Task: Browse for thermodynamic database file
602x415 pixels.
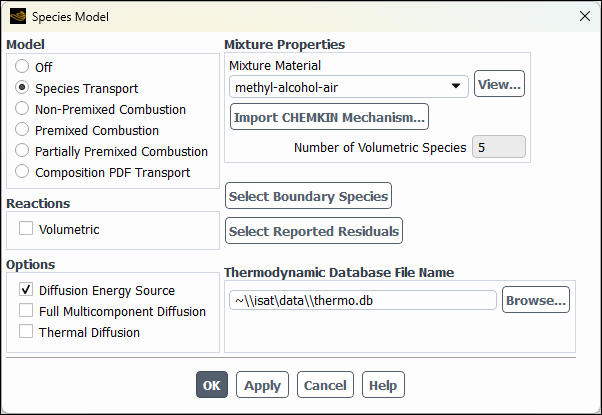Action: coord(535,299)
